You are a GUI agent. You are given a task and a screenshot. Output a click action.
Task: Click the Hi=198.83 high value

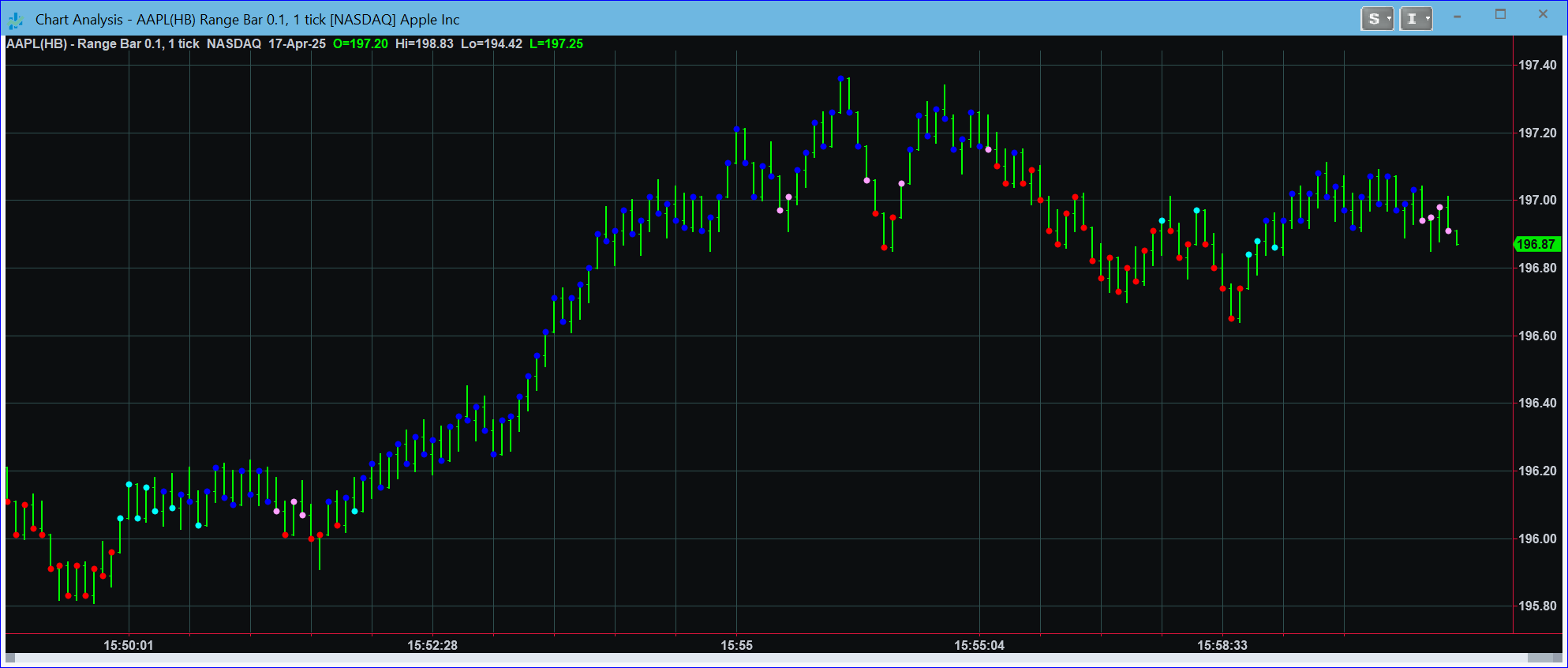pyautogui.click(x=425, y=44)
